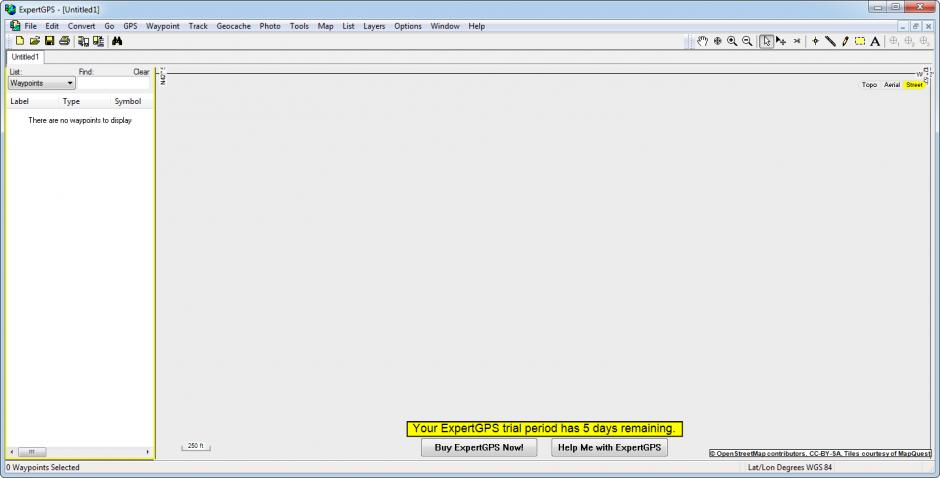Open a file using the folder icon
The image size is (940, 478).
point(35,41)
